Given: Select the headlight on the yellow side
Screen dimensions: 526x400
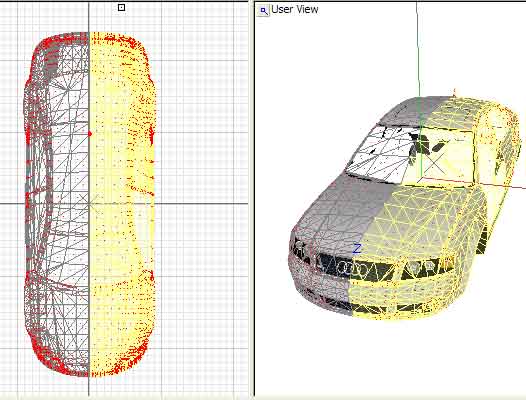Looking at the screenshot, I should [x=428, y=266].
